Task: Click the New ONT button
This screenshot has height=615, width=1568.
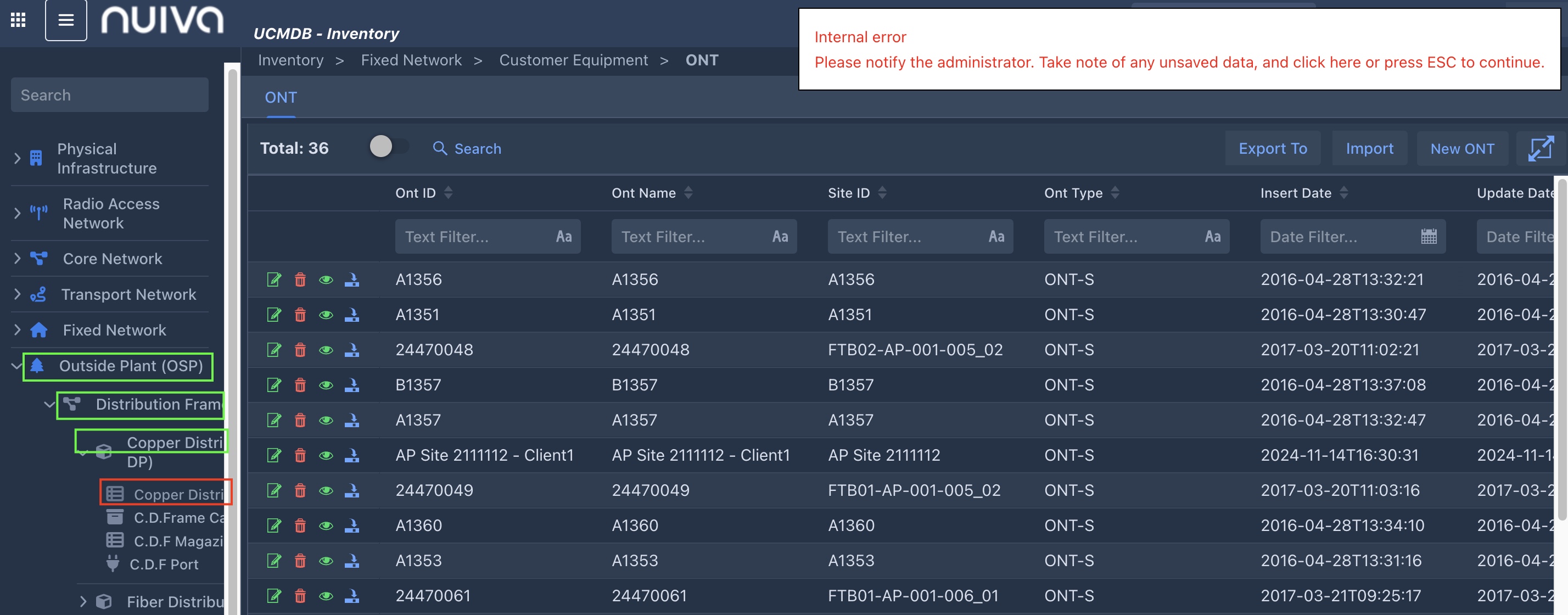Action: point(1461,149)
